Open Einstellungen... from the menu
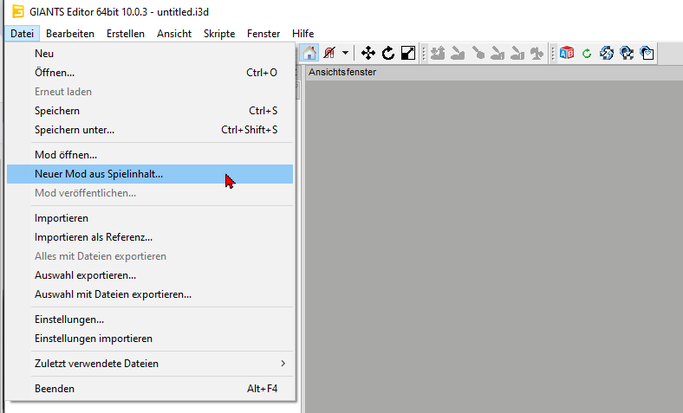683x413 pixels. point(150,320)
